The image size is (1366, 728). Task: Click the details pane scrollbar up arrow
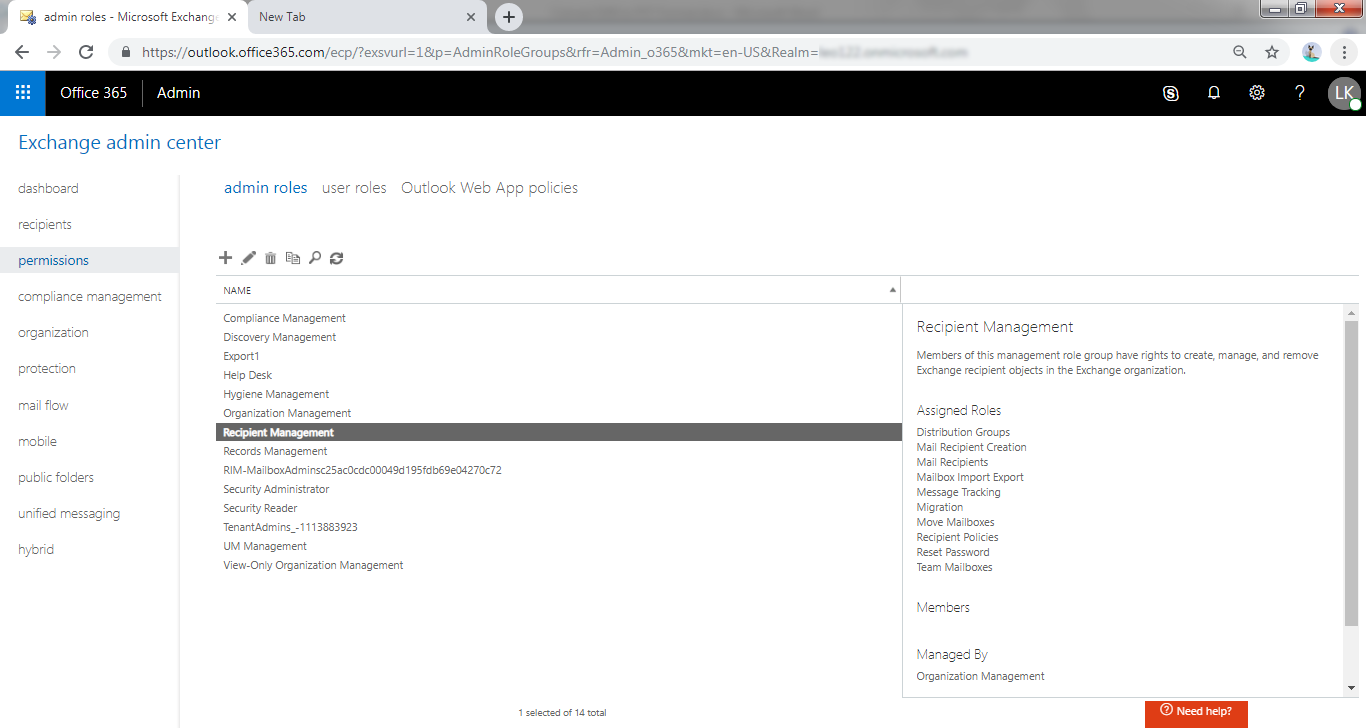tap(1352, 312)
